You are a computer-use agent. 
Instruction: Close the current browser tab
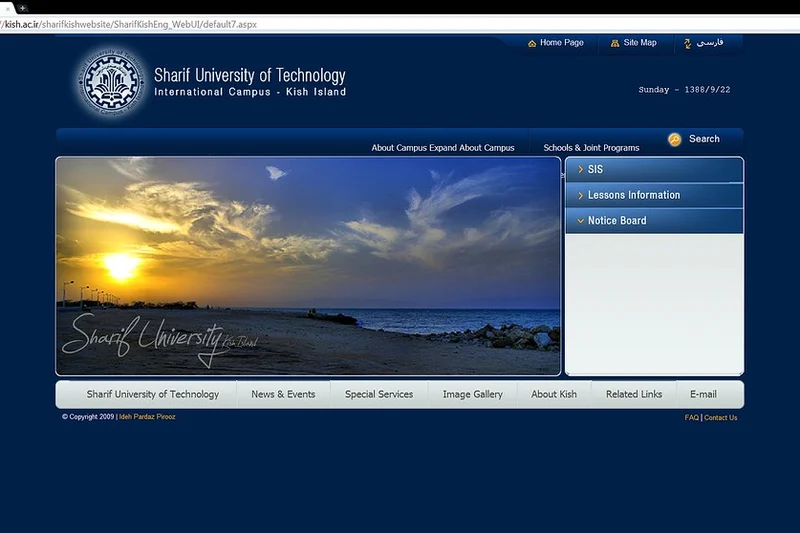7,9
